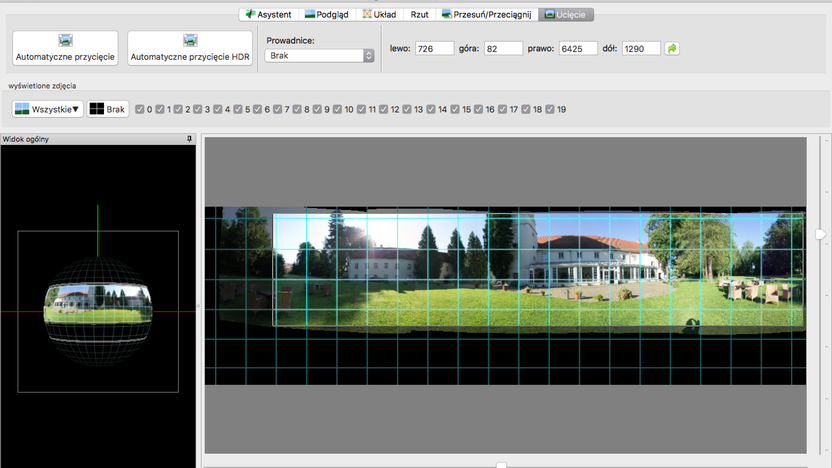Toggle image 17 checkbox
The width and height of the screenshot is (832, 468).
tap(502, 109)
